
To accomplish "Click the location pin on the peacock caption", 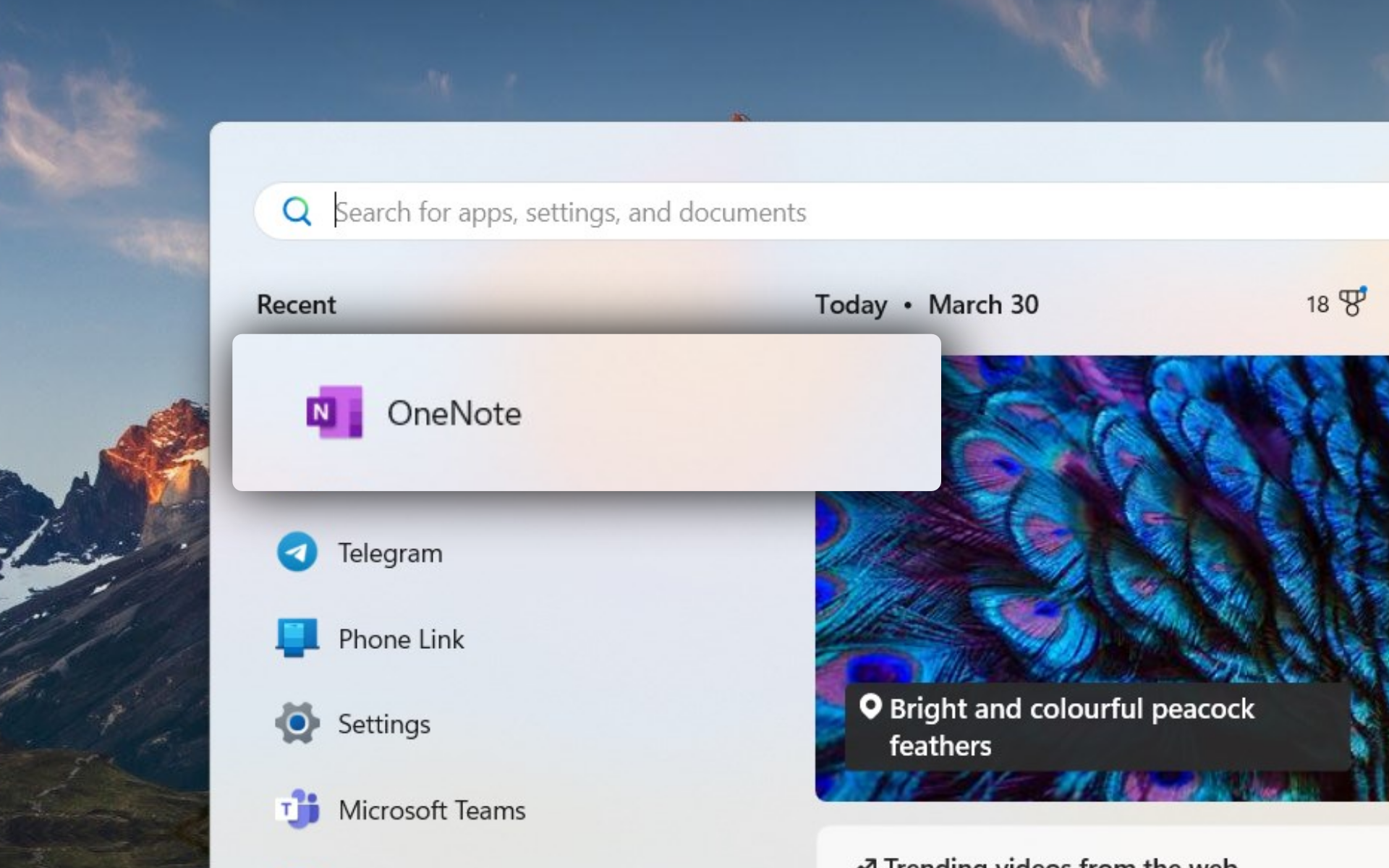I will 870,707.
